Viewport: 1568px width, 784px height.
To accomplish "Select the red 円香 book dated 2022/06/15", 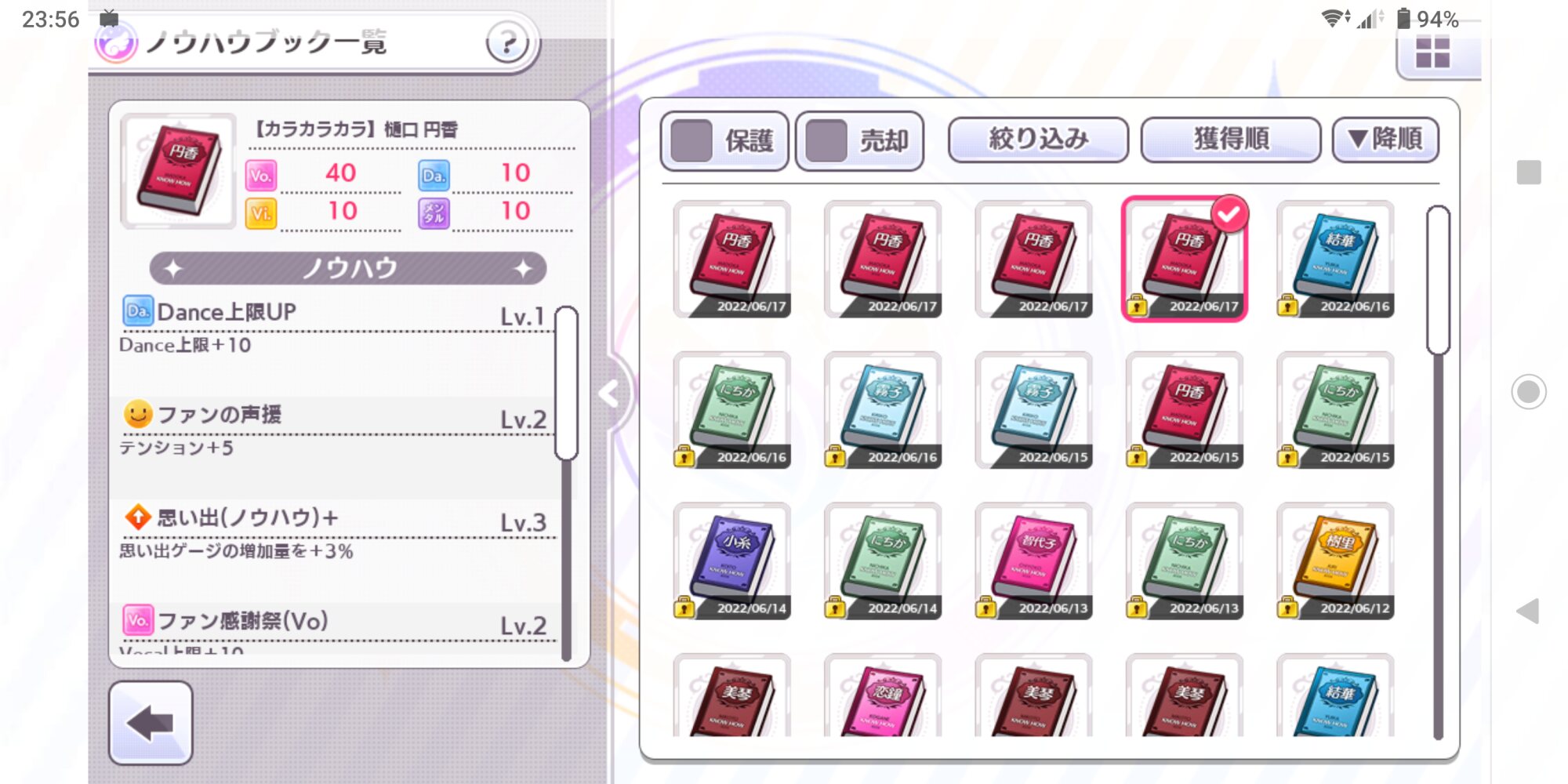I will pos(1185,410).
